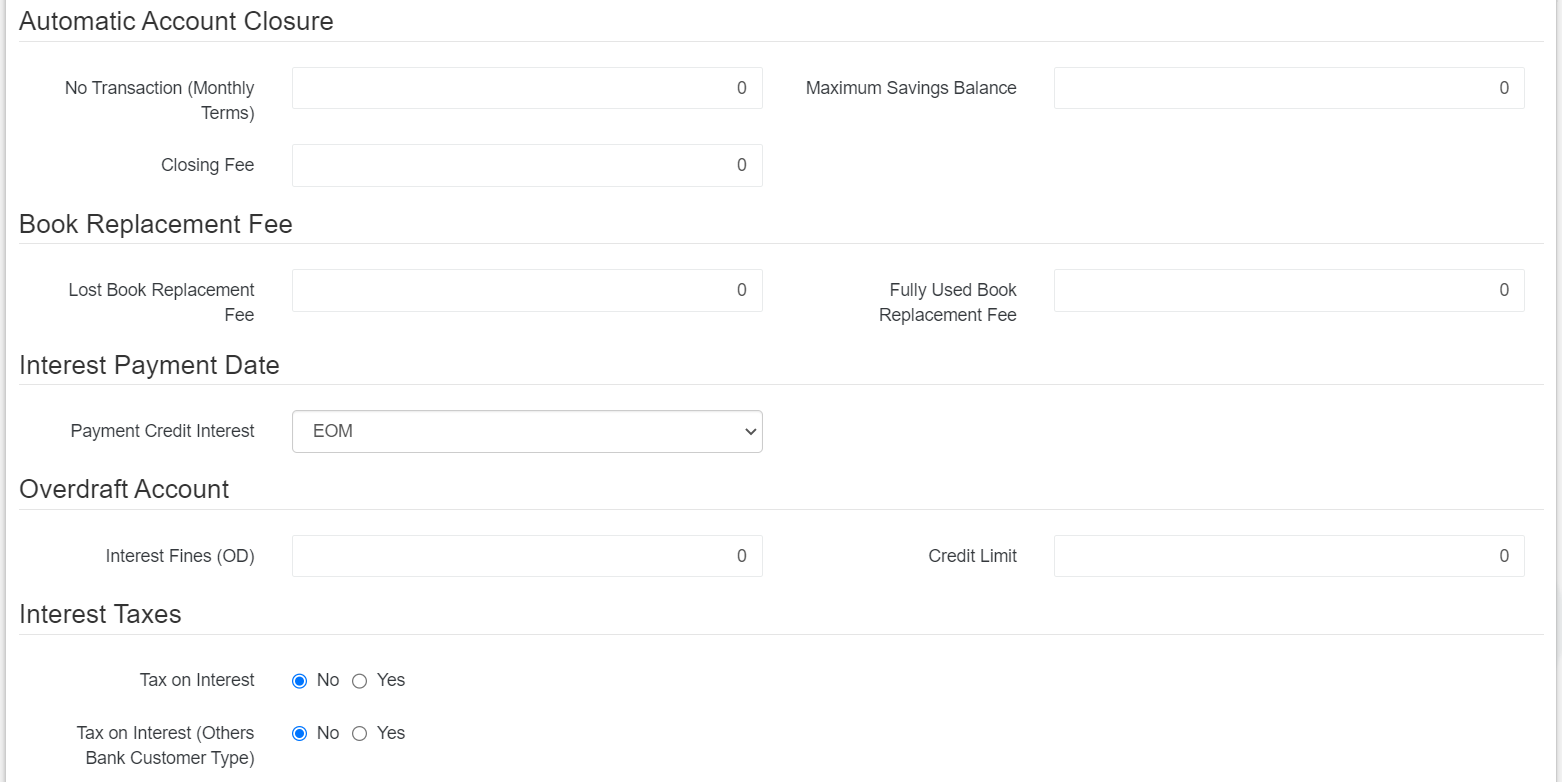Click the Tax on Interest label
This screenshot has height=782, width=1562.
click(197, 680)
